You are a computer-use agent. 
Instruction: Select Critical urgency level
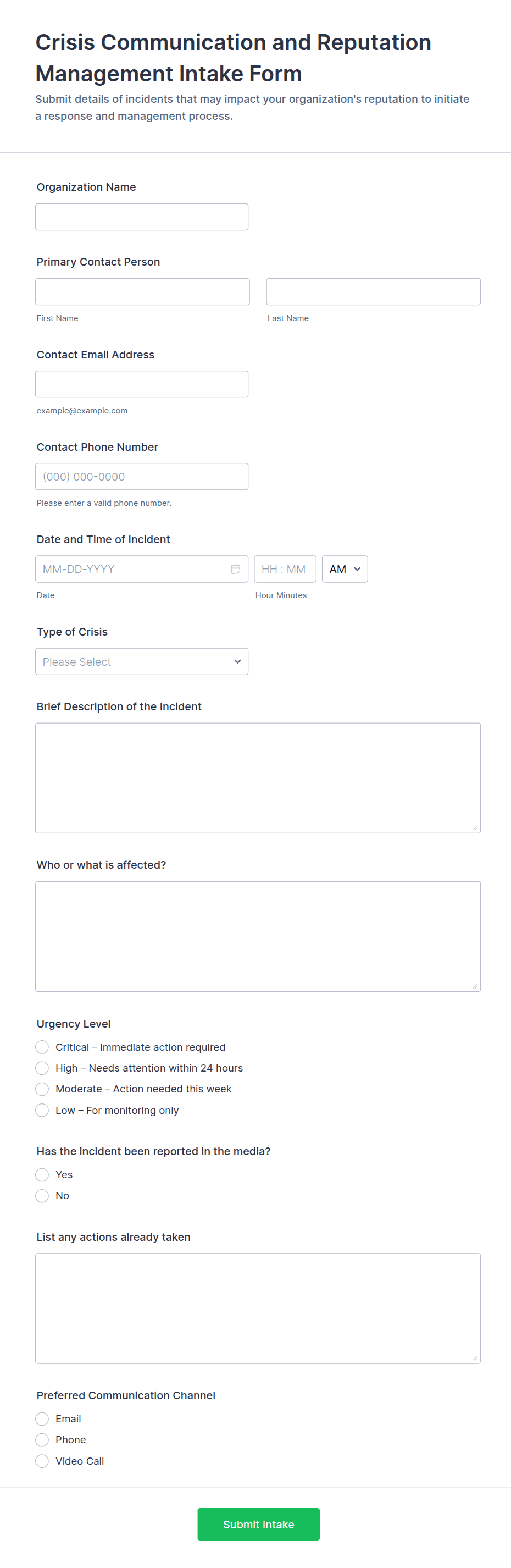(42, 1047)
